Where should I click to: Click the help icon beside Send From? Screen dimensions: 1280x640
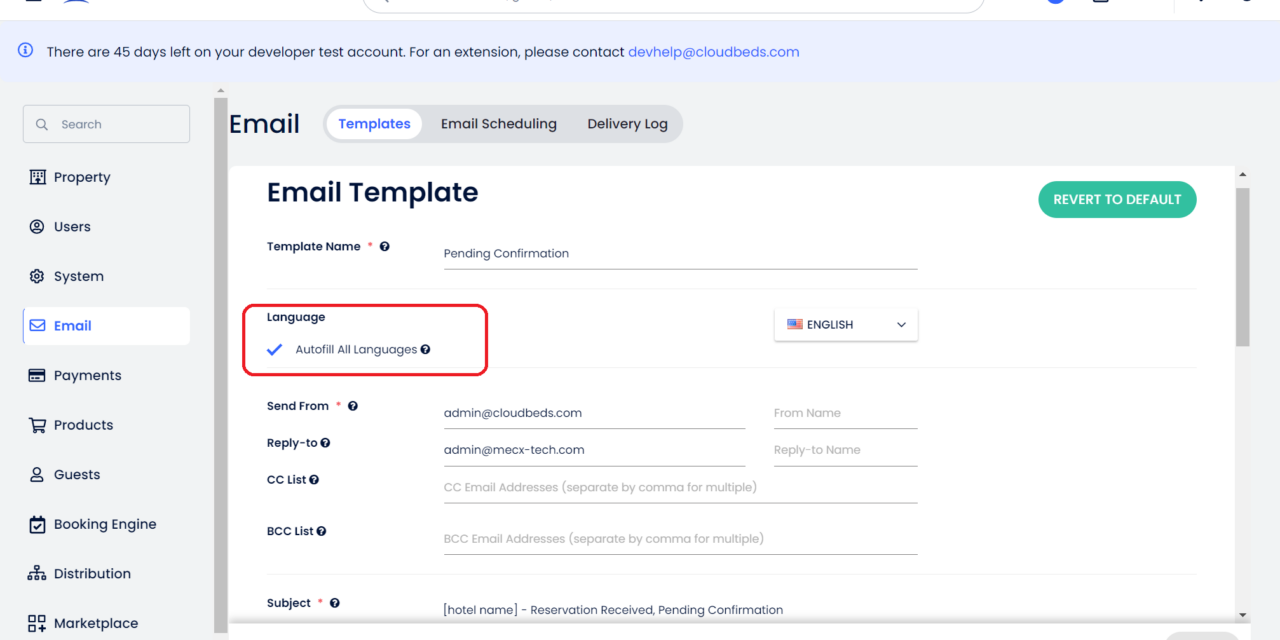(x=352, y=406)
